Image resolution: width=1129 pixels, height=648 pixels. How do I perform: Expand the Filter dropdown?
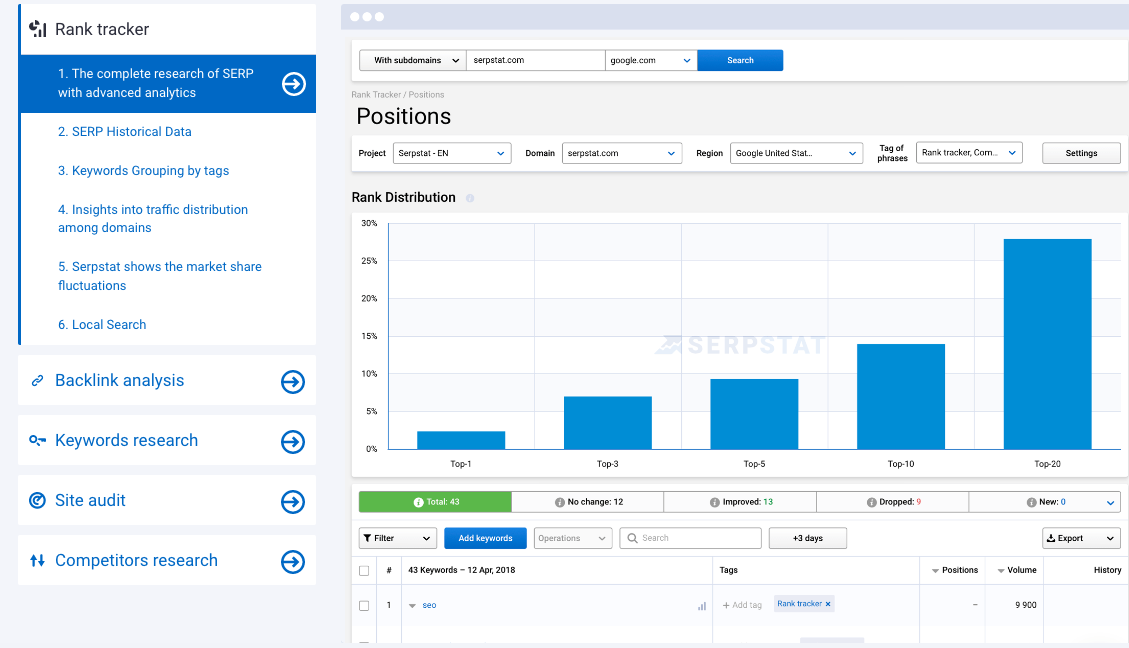tap(397, 538)
